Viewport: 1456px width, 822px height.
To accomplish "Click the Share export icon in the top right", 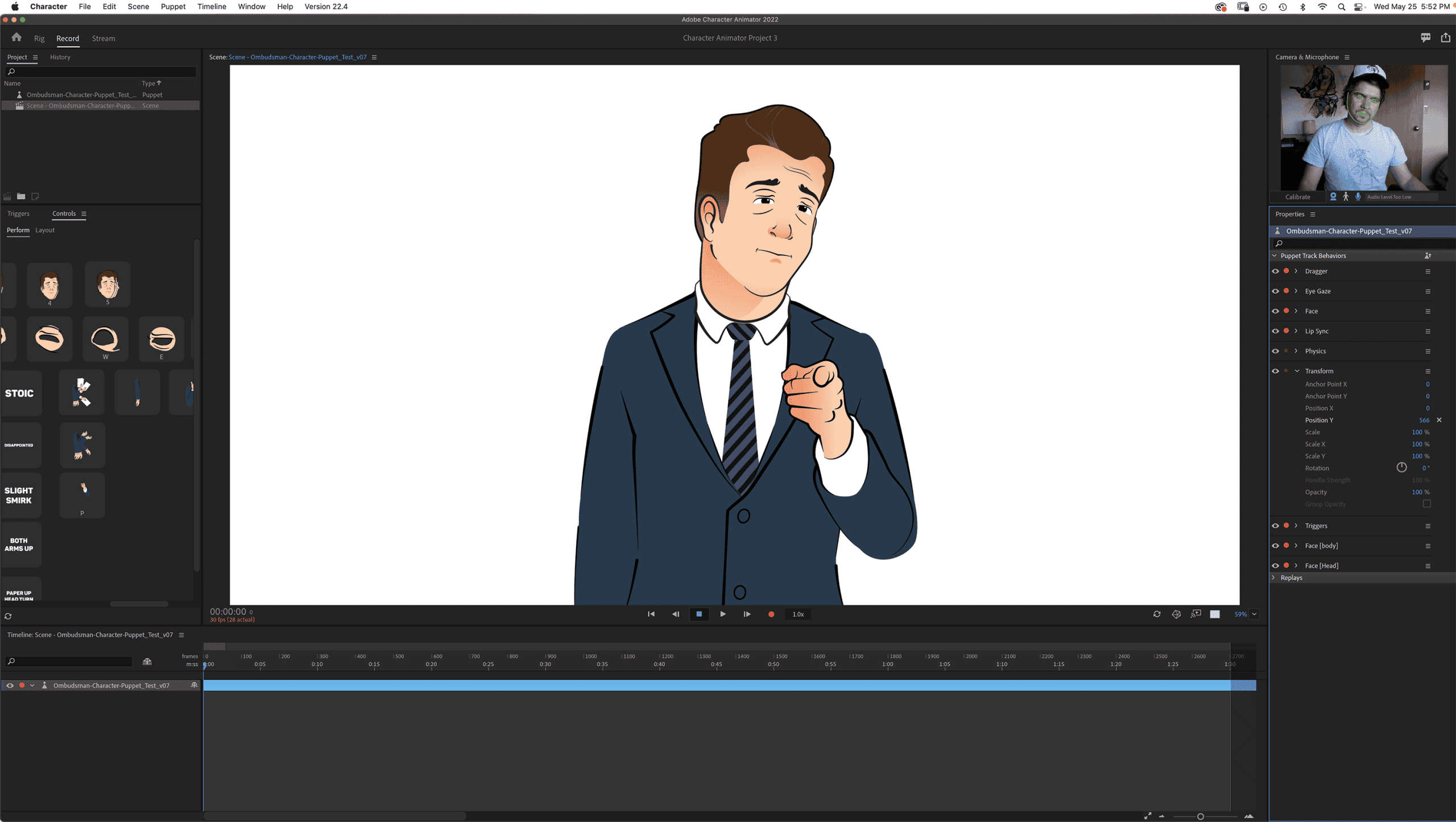I will pos(1445,38).
